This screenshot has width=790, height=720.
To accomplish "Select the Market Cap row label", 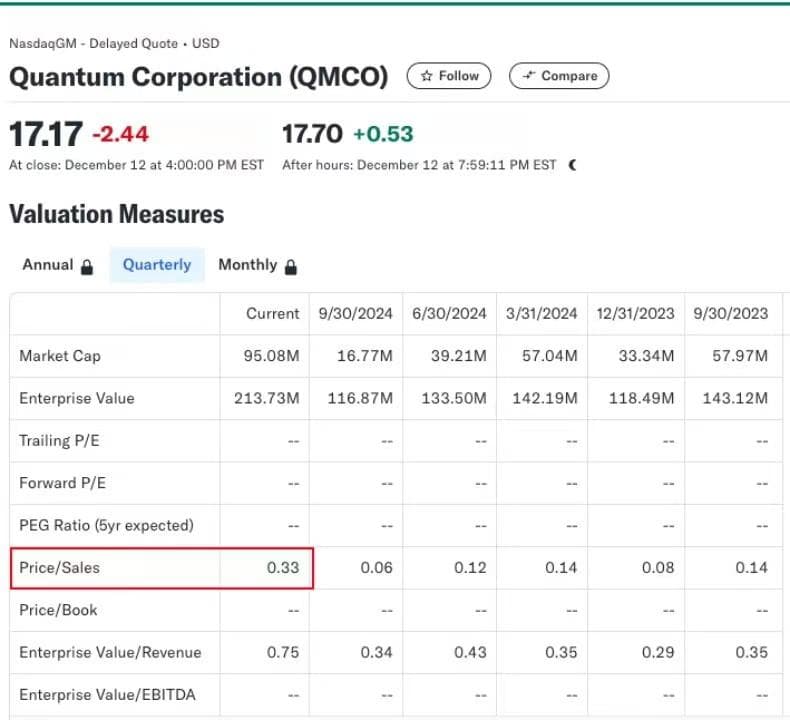I will [60, 356].
